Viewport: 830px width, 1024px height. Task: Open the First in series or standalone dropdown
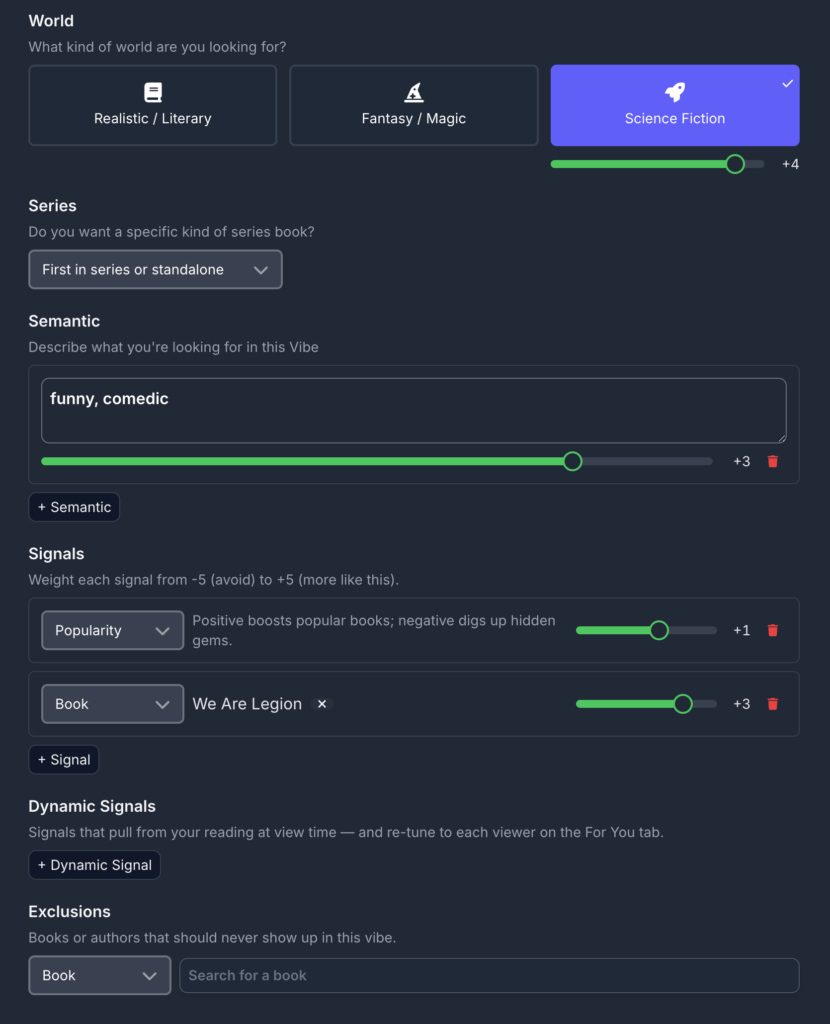tap(155, 270)
